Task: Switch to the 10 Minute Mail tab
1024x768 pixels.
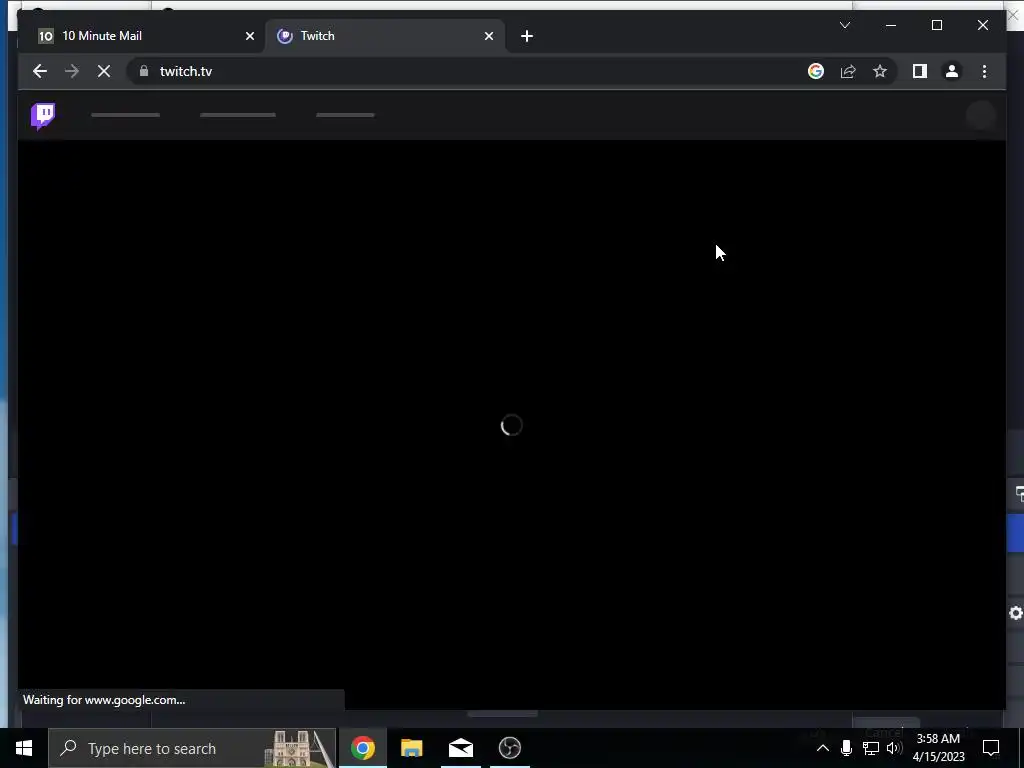Action: (x=140, y=36)
